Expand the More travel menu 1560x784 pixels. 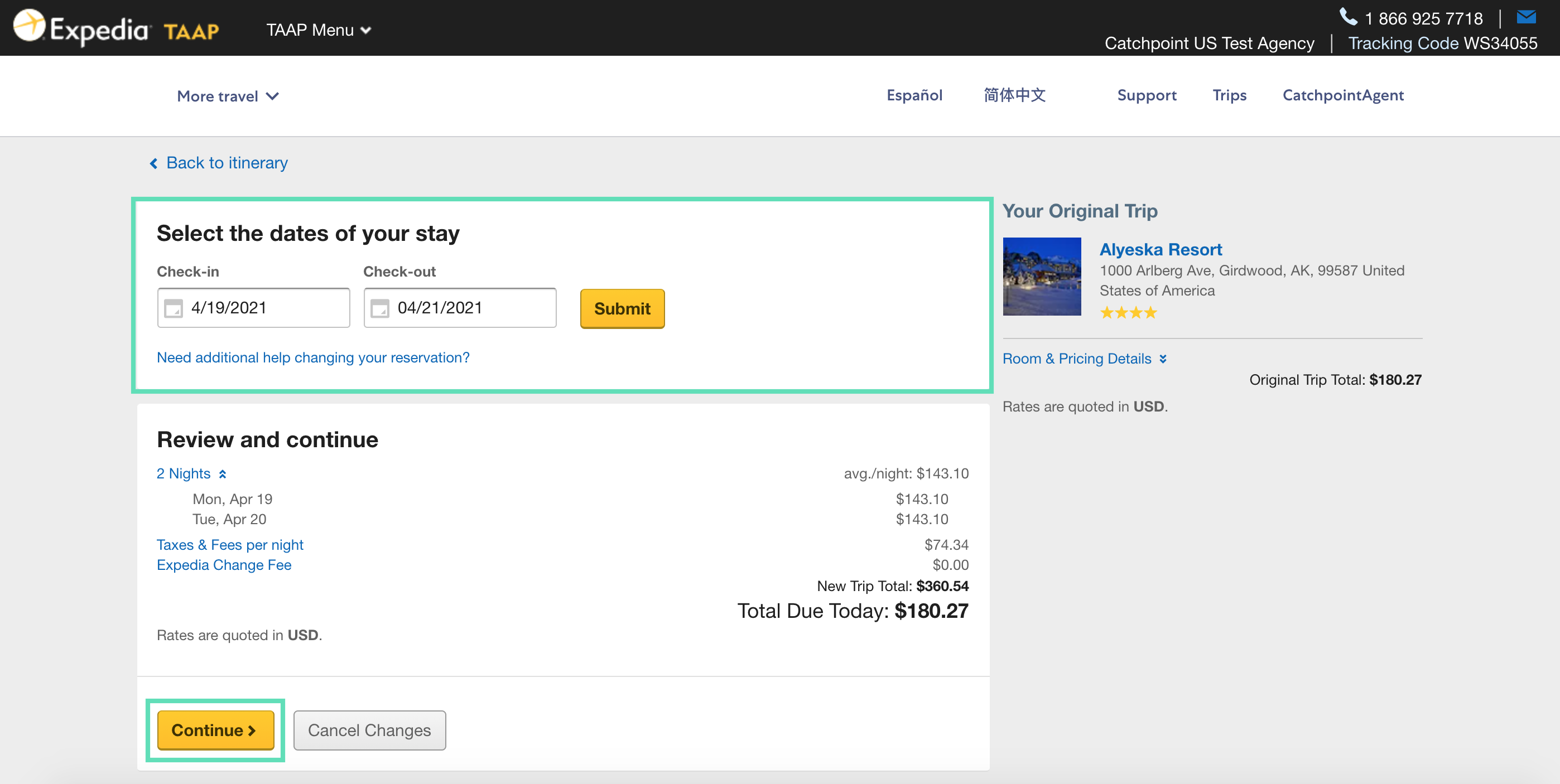[x=228, y=96]
